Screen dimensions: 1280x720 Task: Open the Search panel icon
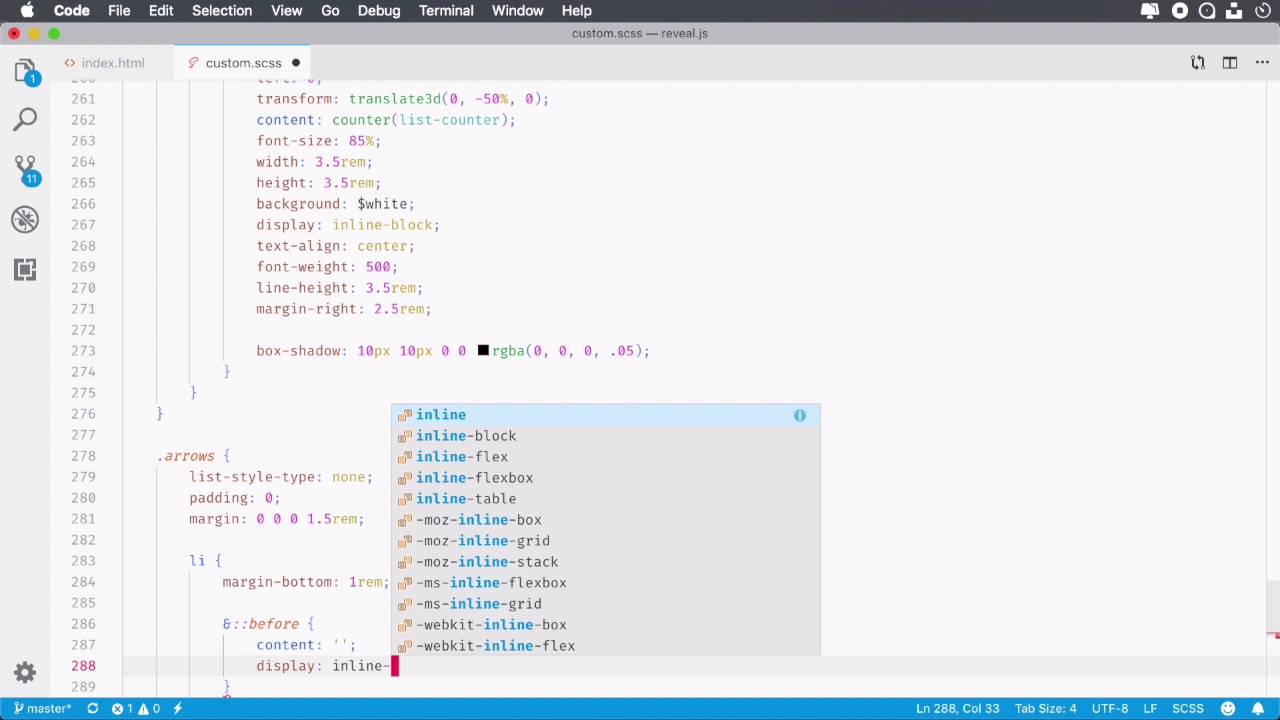25,120
